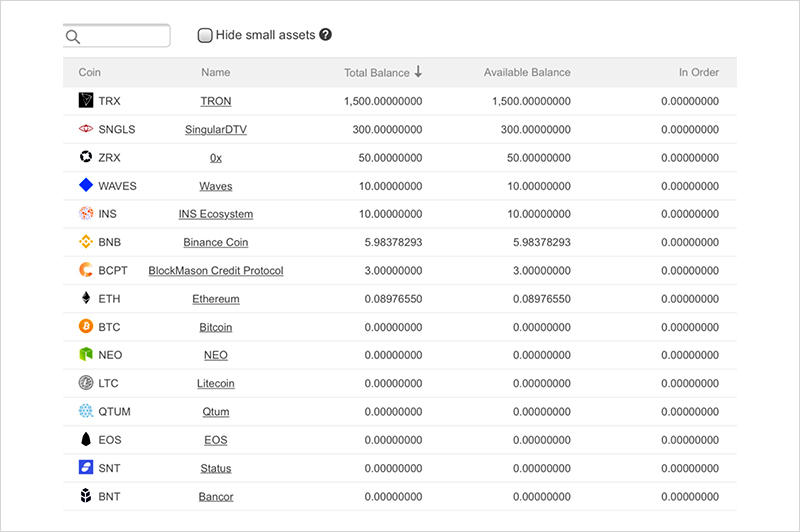Open the EOS name link
Screen dimensions: 800x532
point(216,440)
